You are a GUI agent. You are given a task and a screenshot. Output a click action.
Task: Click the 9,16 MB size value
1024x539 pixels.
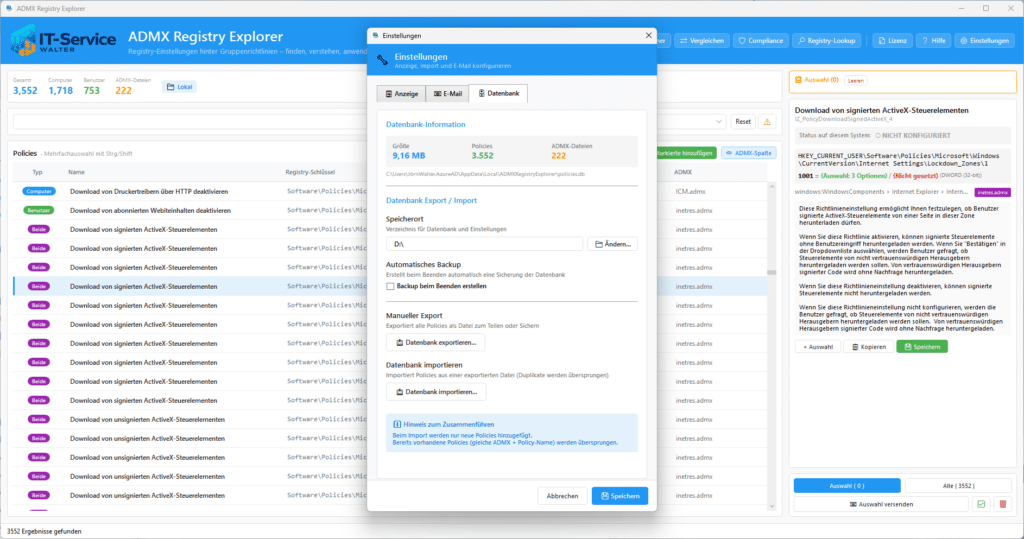pos(409,155)
